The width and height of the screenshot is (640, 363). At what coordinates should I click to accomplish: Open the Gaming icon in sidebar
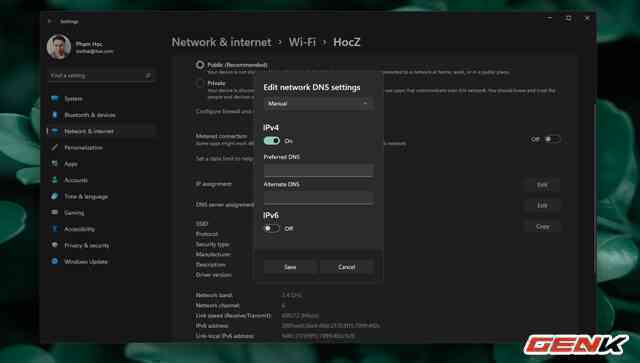(55, 213)
